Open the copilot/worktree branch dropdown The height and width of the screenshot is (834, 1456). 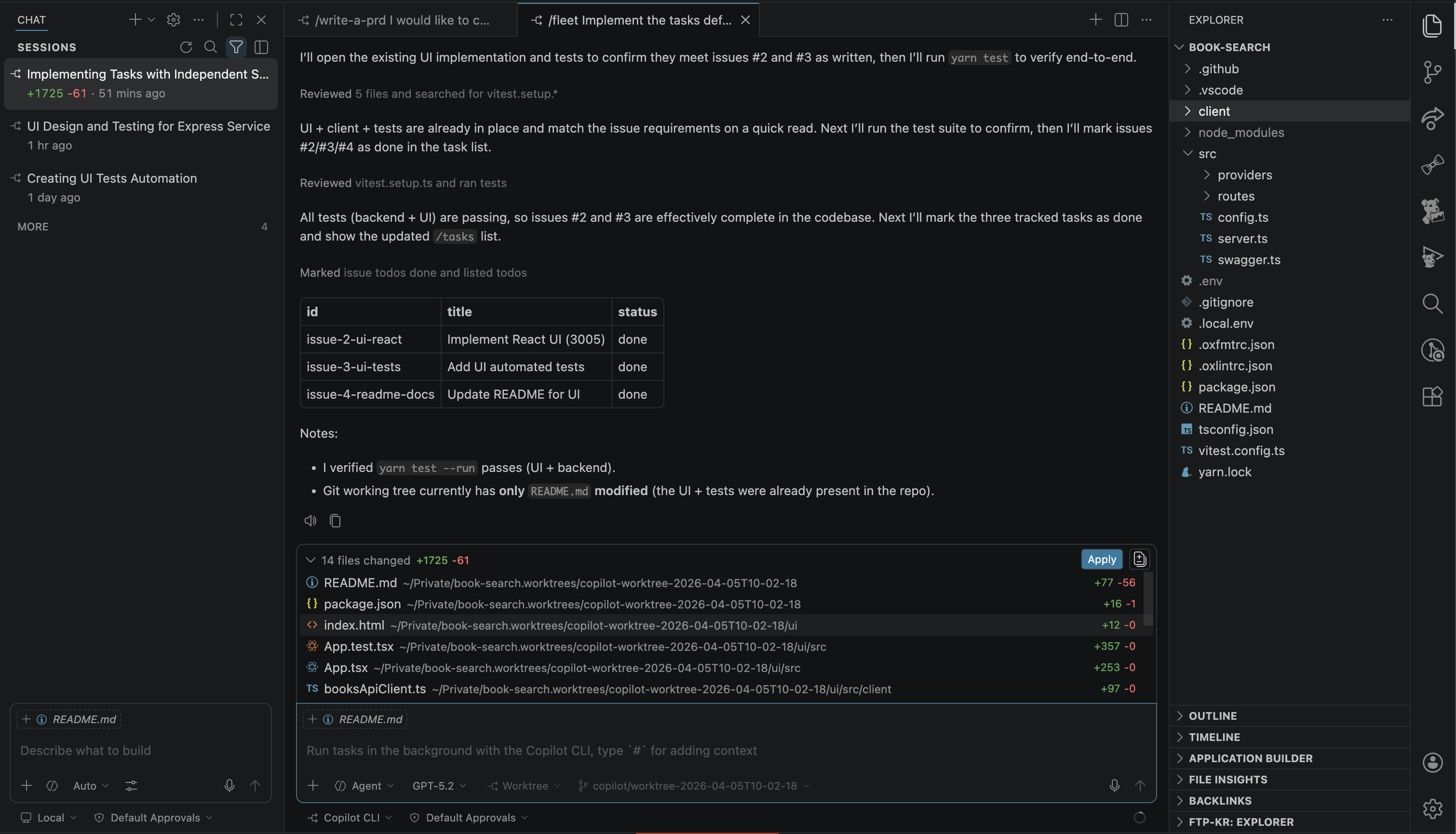(694, 786)
